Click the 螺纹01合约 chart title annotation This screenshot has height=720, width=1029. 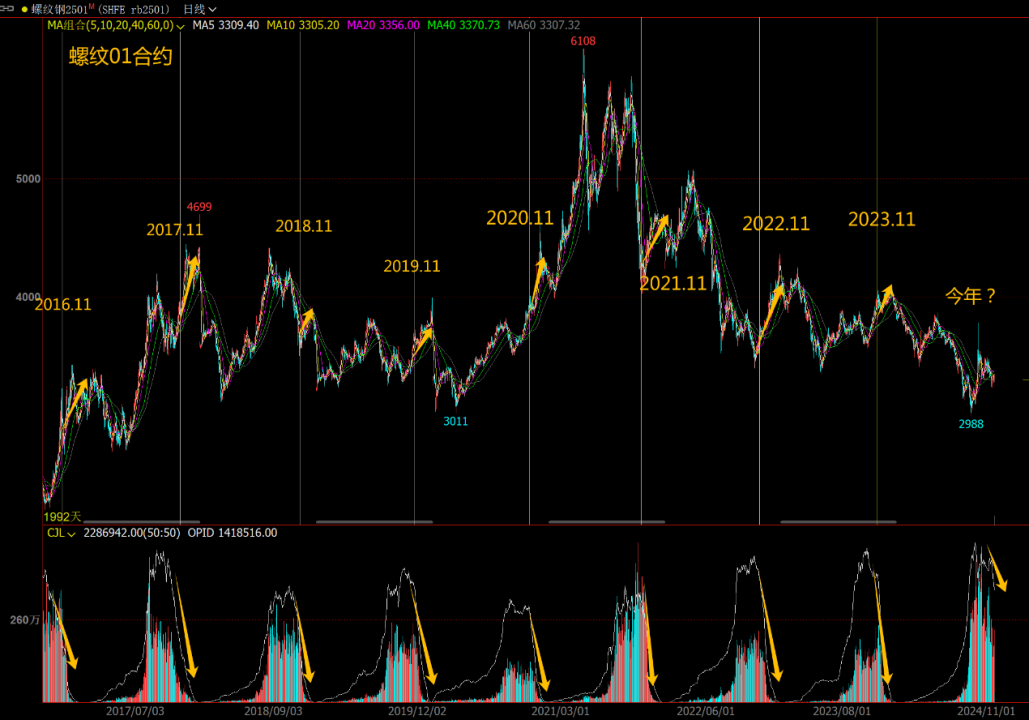click(x=121, y=56)
